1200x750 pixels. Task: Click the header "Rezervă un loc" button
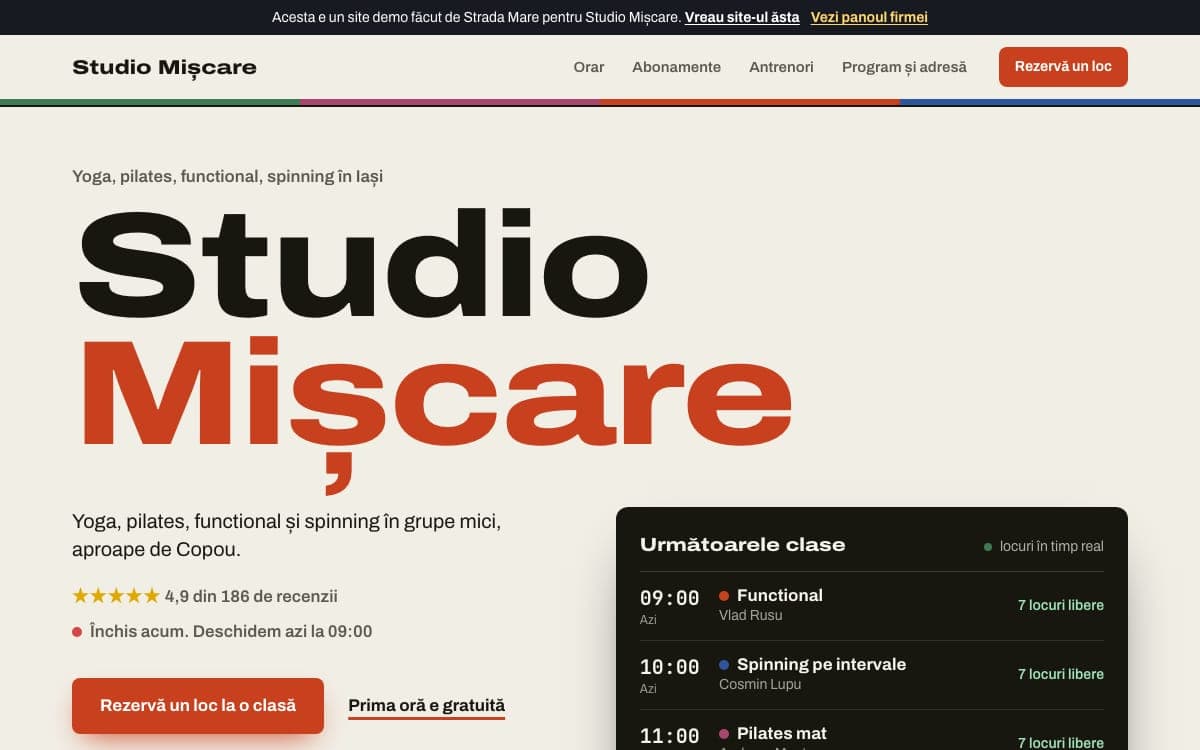[x=1063, y=67]
